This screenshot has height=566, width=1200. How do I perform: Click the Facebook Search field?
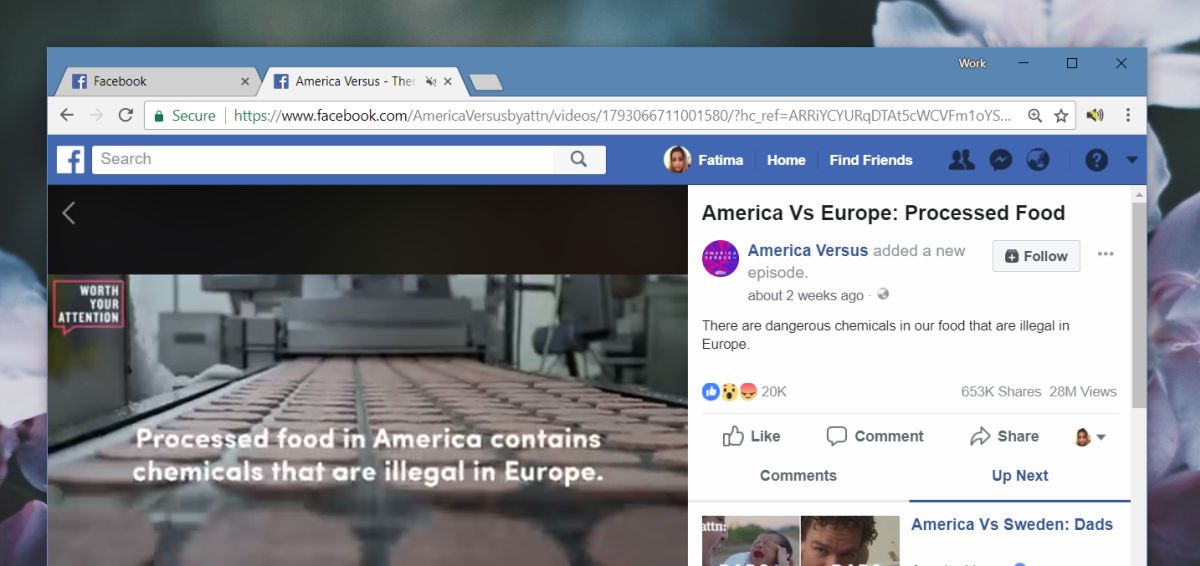pos(323,159)
